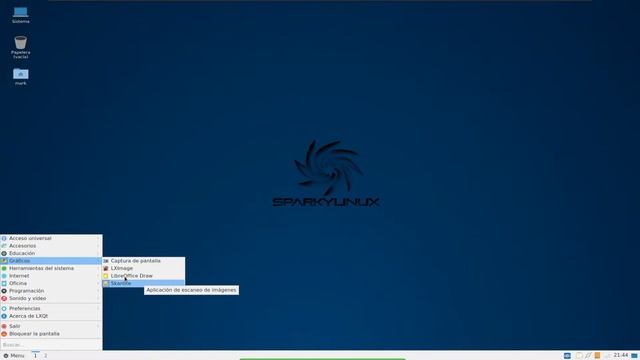The width and height of the screenshot is (640, 360).
Task: Open the Sistema desktop icon
Action: point(20,15)
